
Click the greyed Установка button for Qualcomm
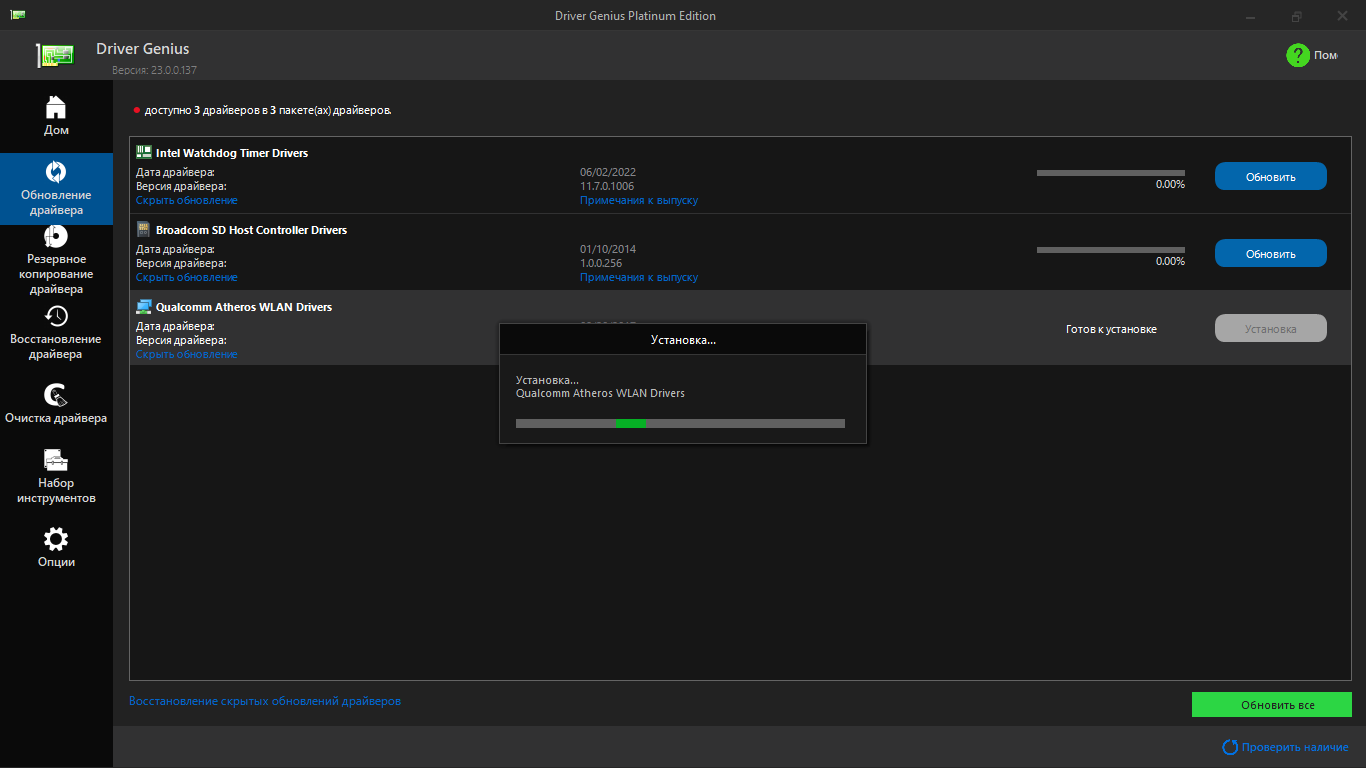pyautogui.click(x=1271, y=329)
